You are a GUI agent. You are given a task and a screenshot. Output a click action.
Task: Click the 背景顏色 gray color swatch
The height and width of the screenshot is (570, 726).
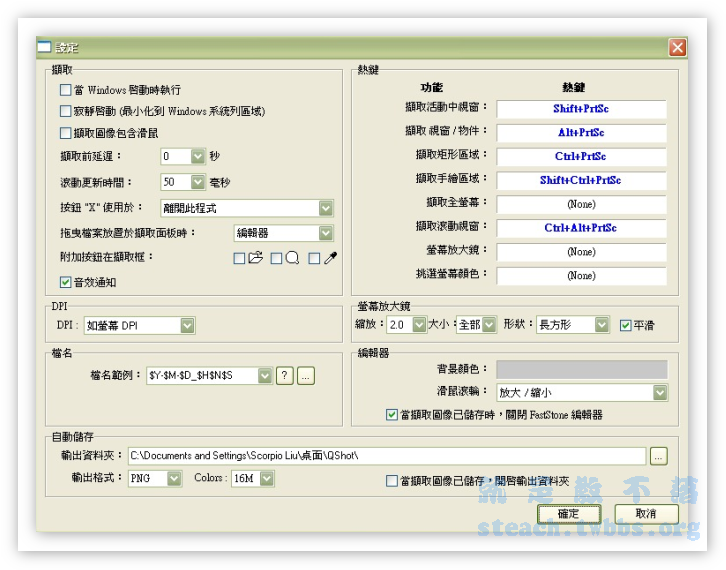tap(581, 370)
